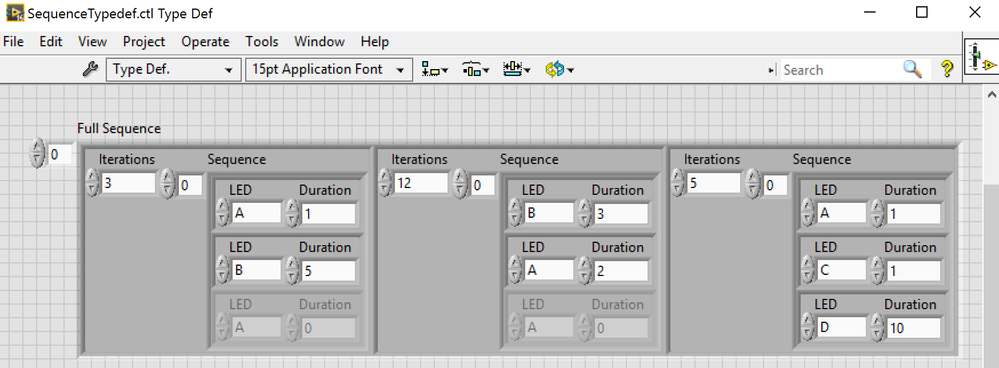Viewport: 999px width, 368px height.
Task: Click the first cluster's LED field showing A
Action: click(x=256, y=213)
